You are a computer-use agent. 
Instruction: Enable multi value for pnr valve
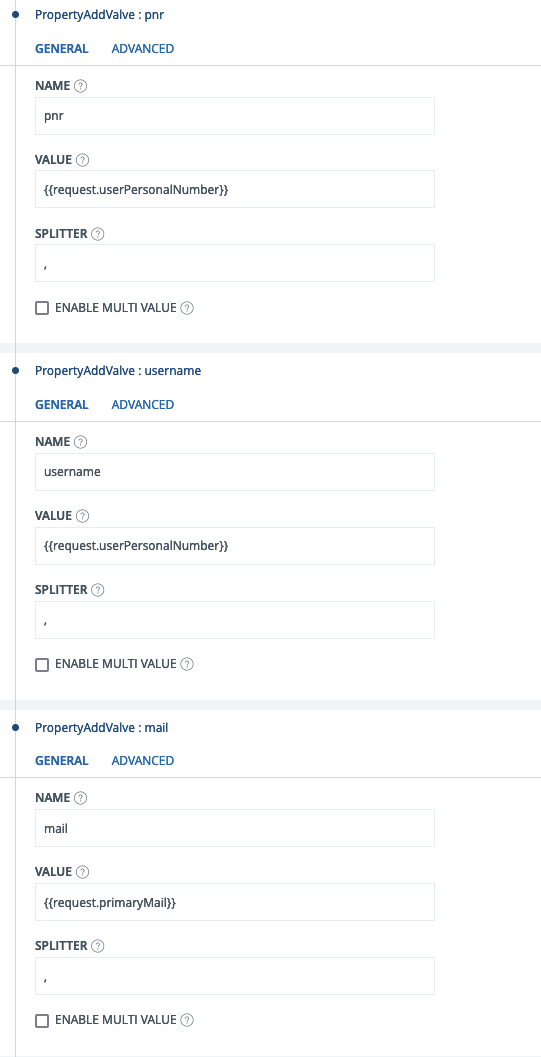pyautogui.click(x=42, y=308)
